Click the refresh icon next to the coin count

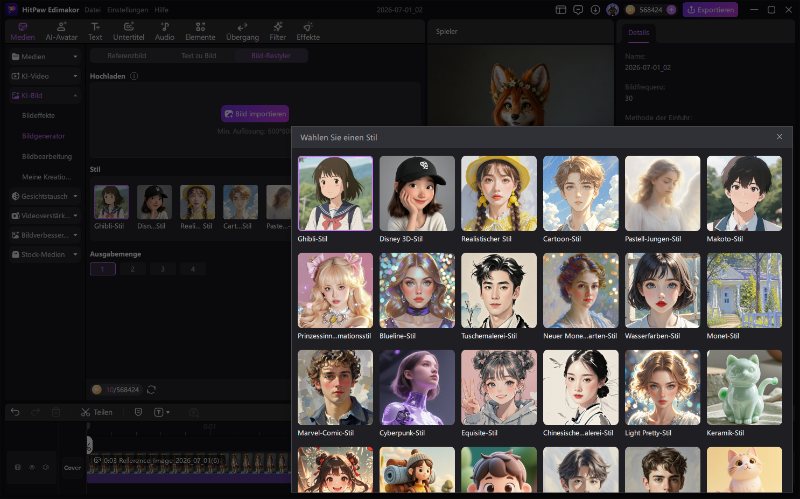(x=152, y=390)
